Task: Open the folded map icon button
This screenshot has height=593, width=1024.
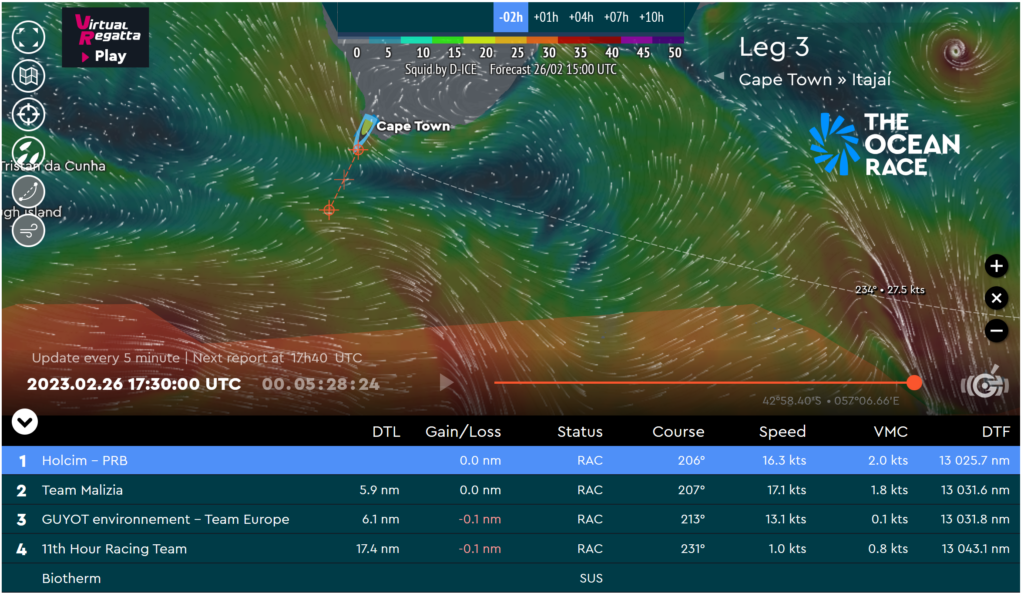Action: pos(28,76)
